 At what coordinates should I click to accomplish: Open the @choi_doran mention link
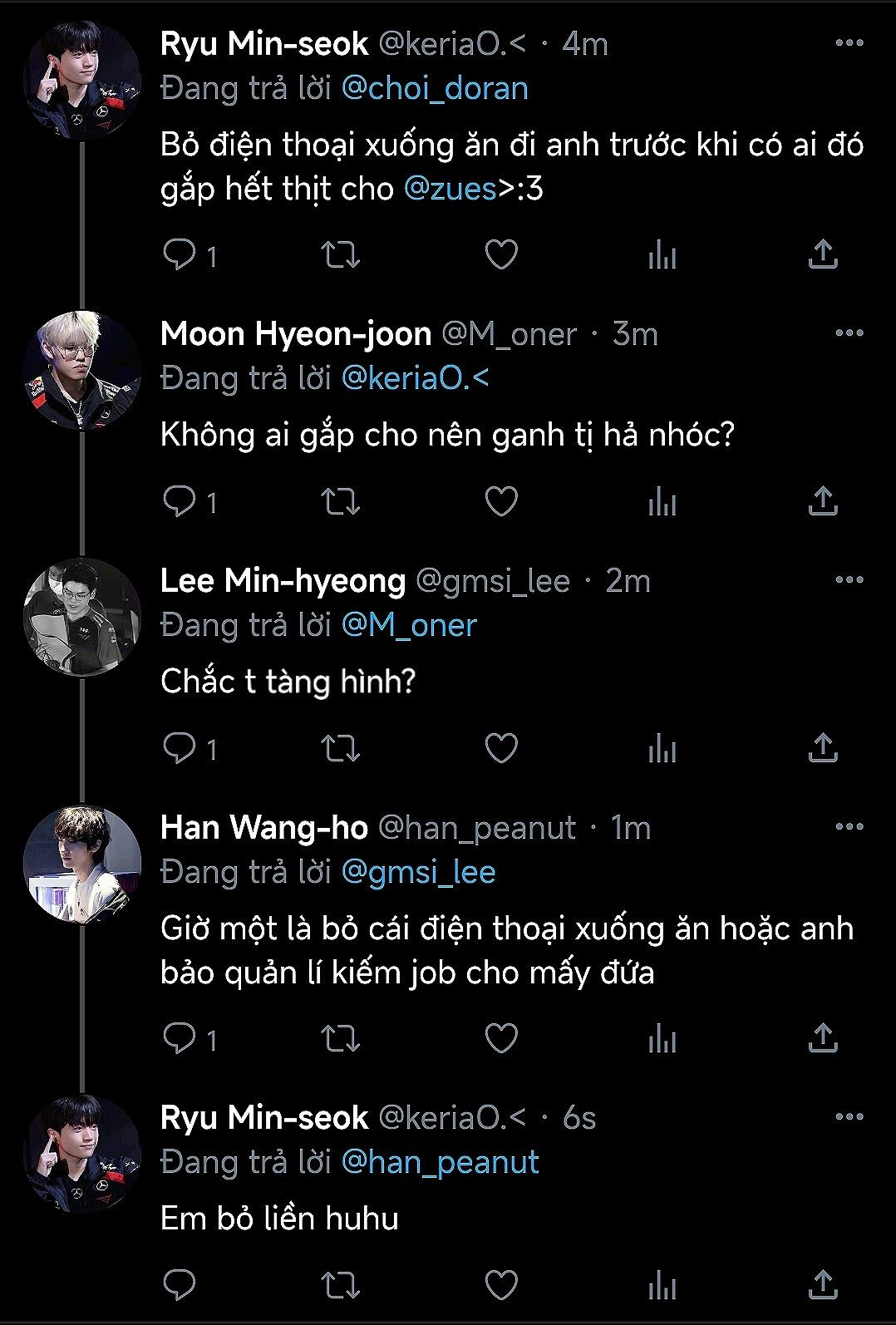[435, 88]
